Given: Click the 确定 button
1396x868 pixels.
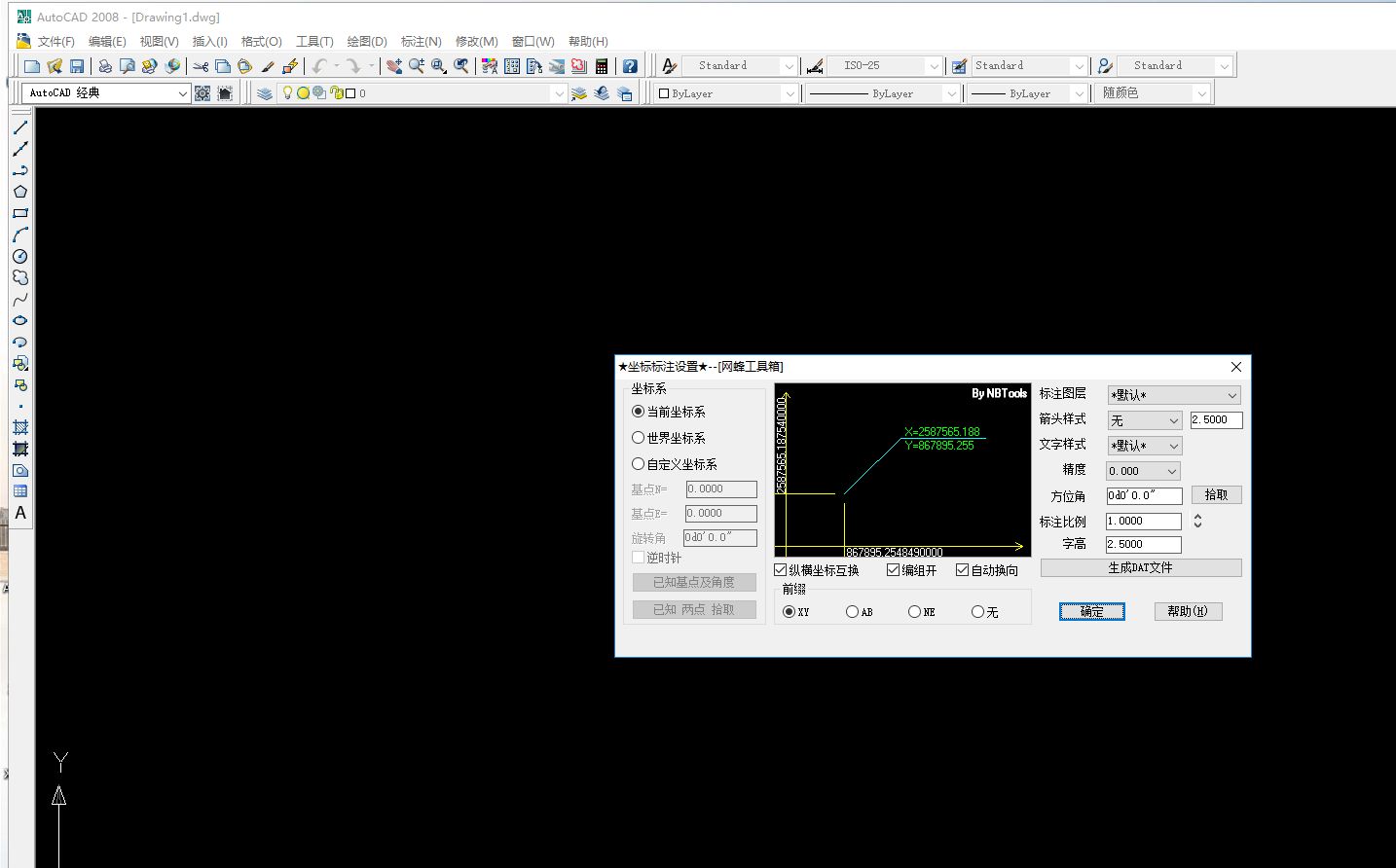Looking at the screenshot, I should click(1092, 611).
